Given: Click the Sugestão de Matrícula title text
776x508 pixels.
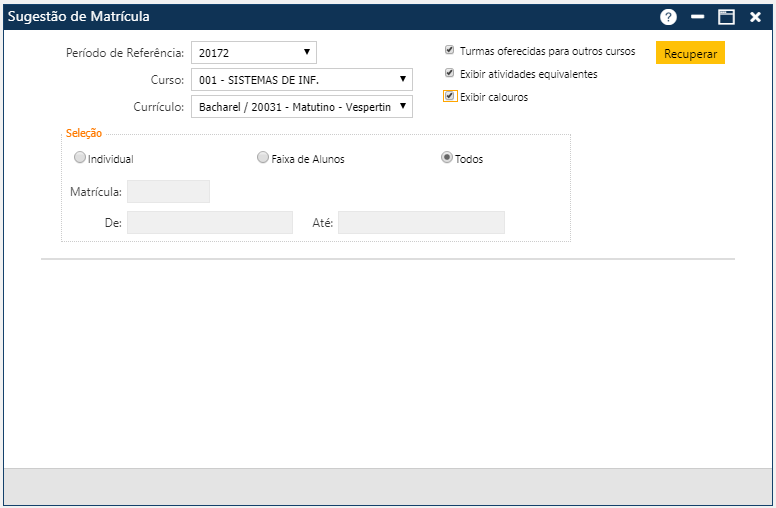Looking at the screenshot, I should point(79,17).
